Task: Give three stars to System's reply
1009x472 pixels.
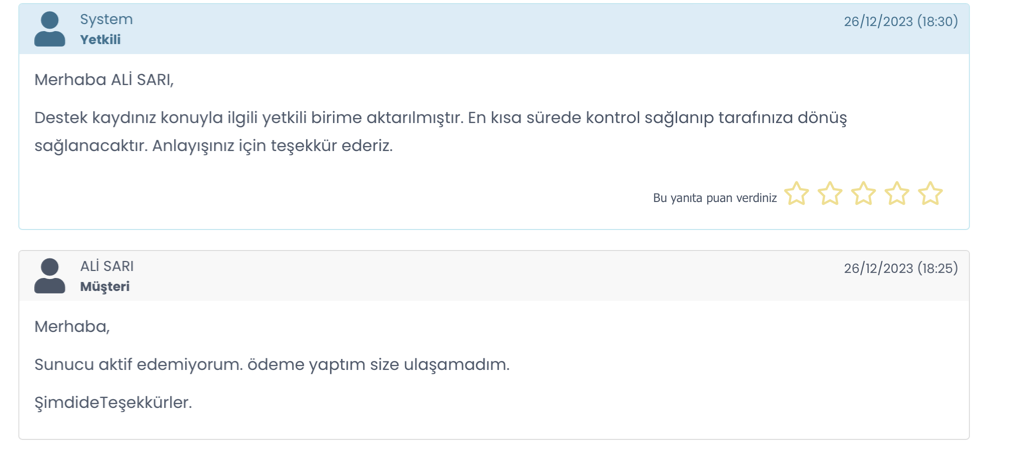Action: click(864, 193)
